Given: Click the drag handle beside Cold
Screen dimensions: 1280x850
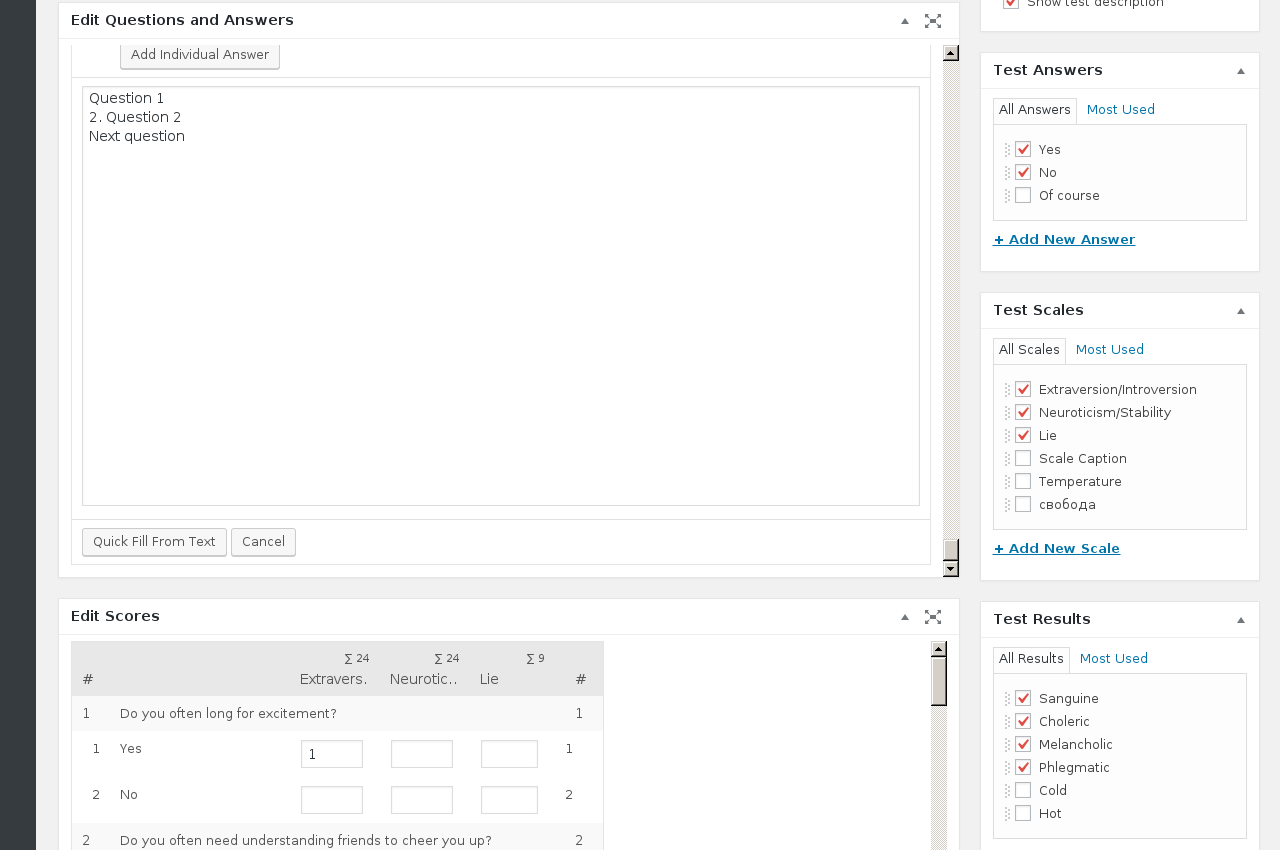Looking at the screenshot, I should coord(1007,791).
